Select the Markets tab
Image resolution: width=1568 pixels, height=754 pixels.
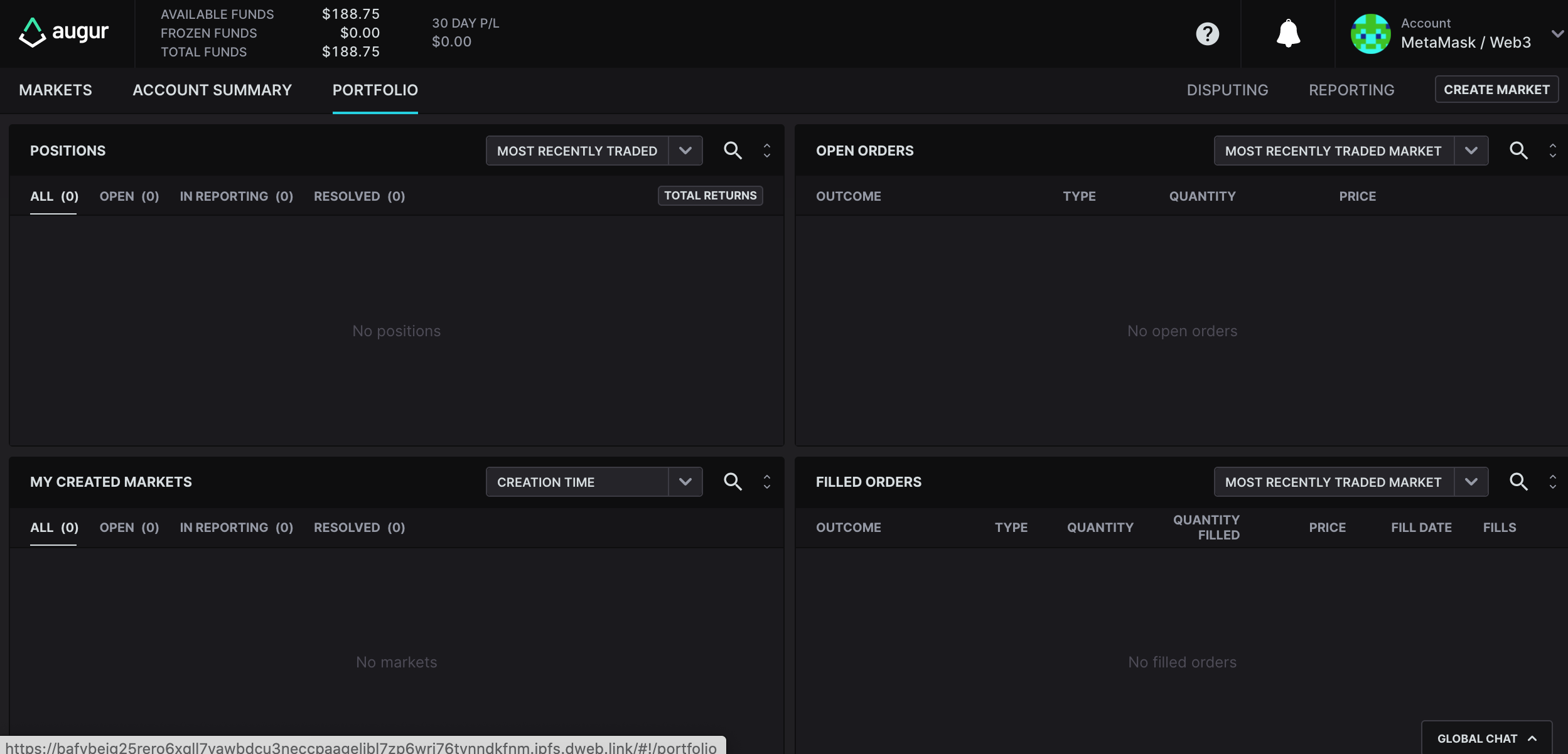[55, 90]
